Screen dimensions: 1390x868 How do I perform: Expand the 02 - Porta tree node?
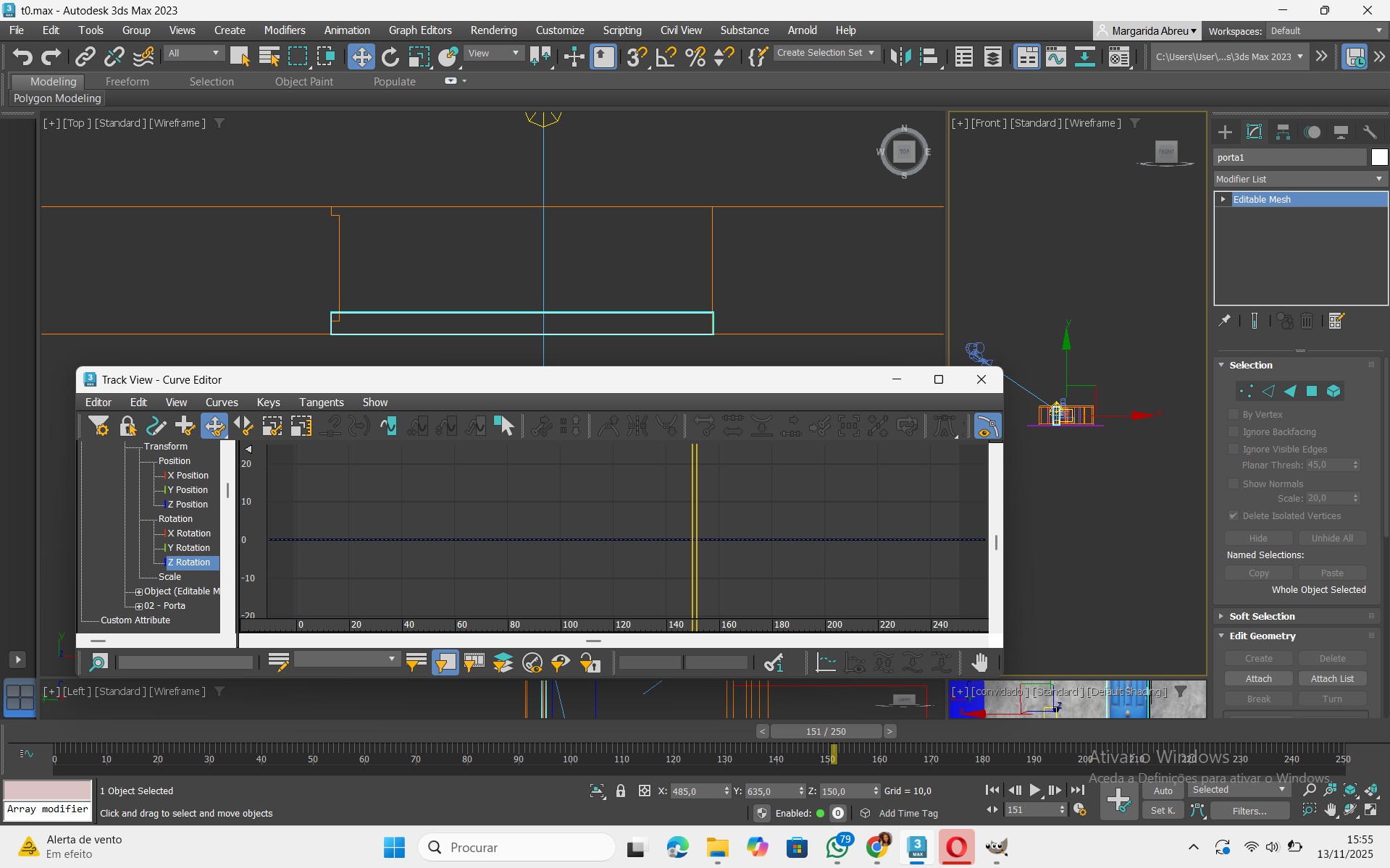click(x=139, y=606)
